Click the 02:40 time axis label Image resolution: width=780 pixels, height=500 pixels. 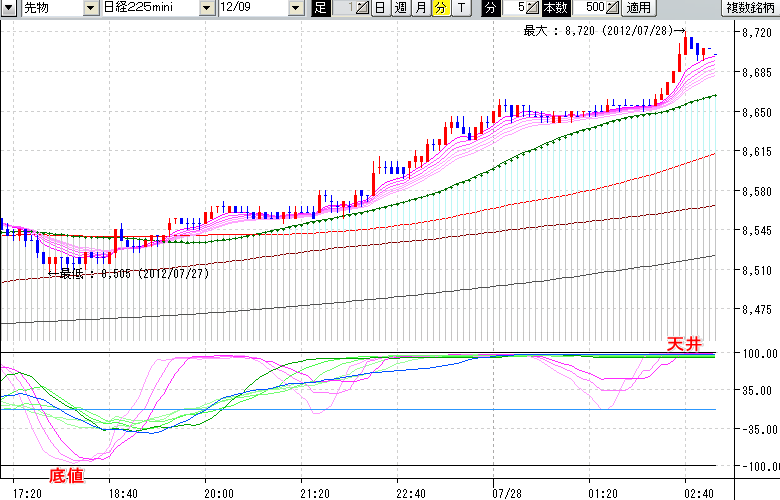point(699,494)
